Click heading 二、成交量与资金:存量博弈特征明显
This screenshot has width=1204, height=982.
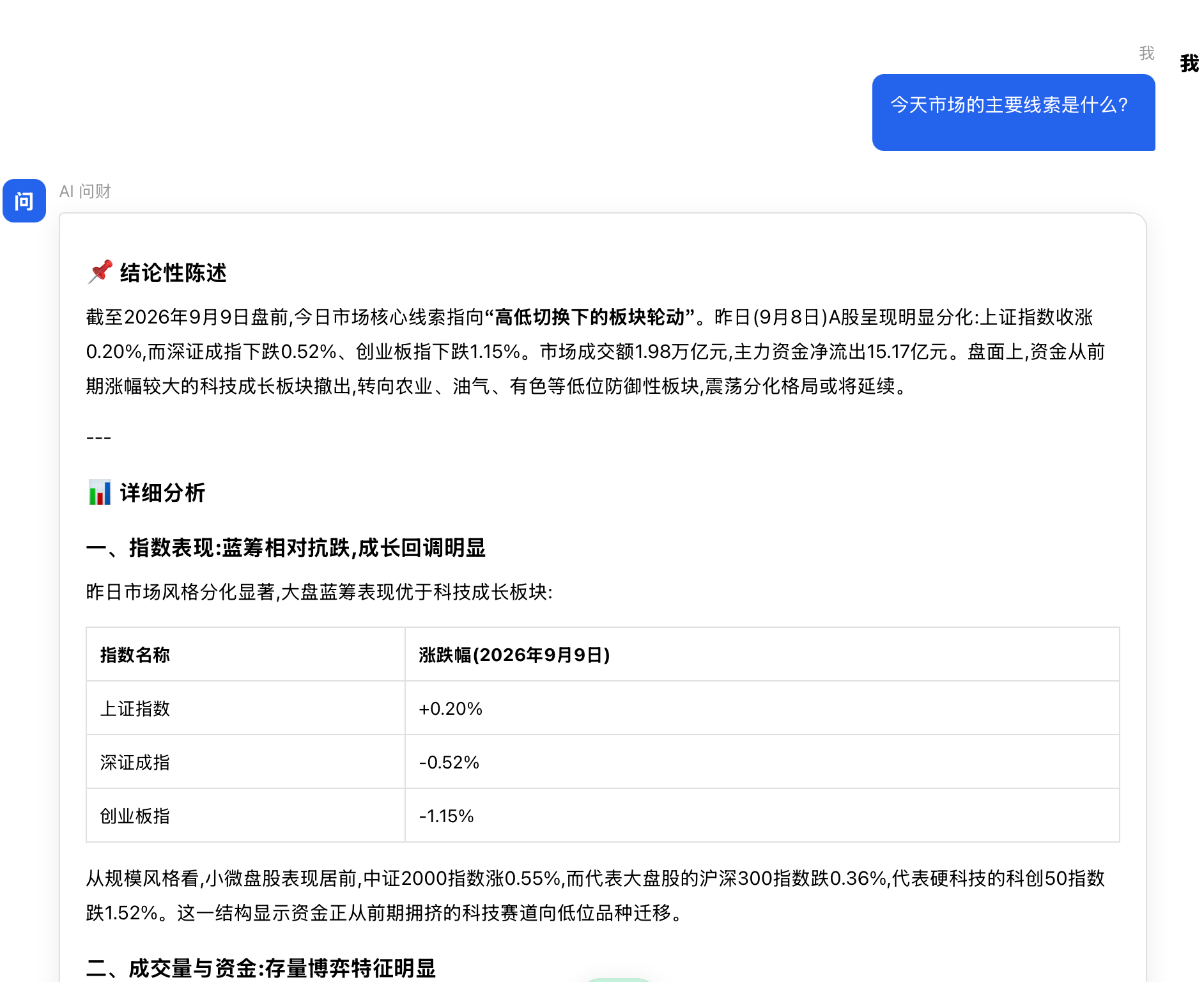click(261, 968)
